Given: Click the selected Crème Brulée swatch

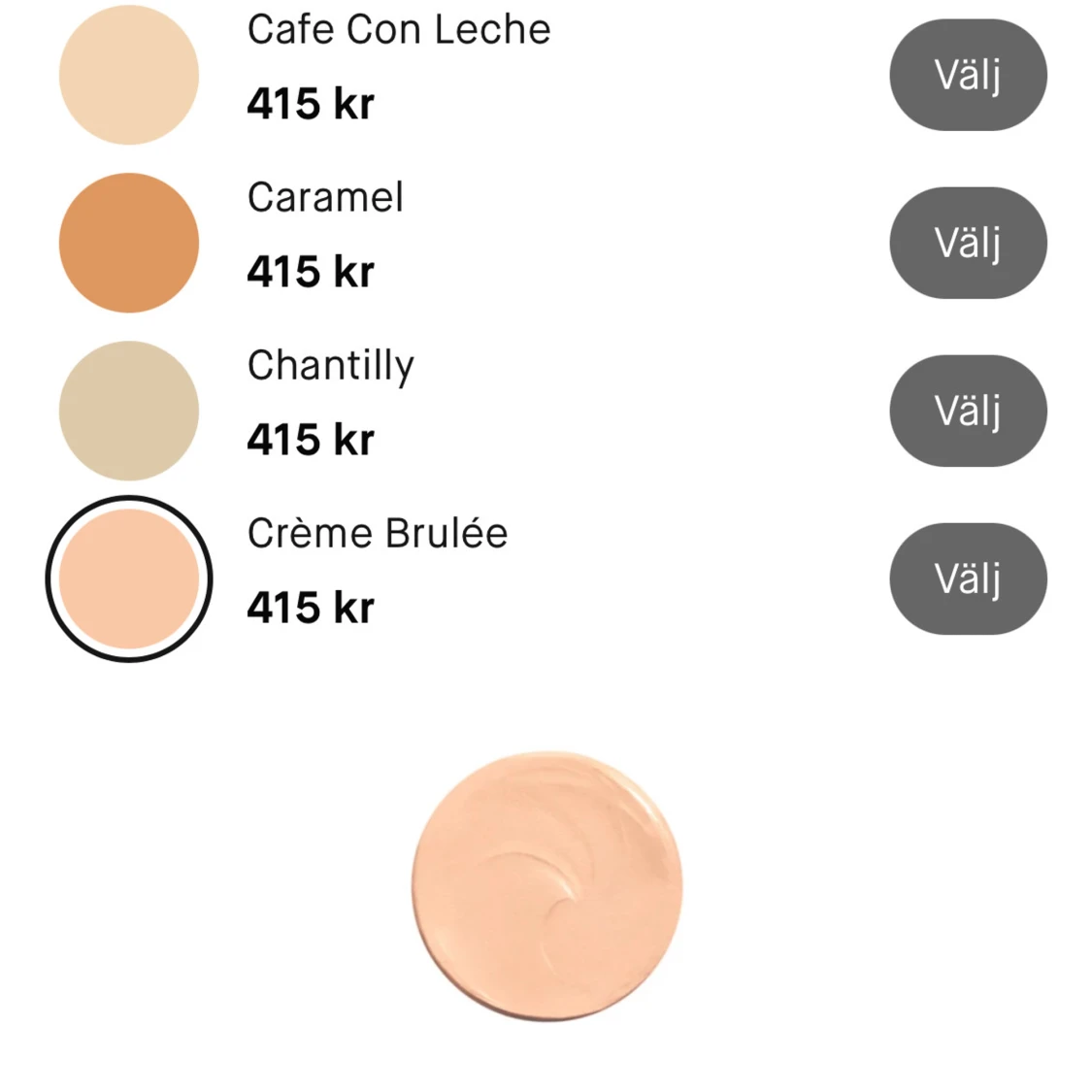Looking at the screenshot, I should 129,579.
